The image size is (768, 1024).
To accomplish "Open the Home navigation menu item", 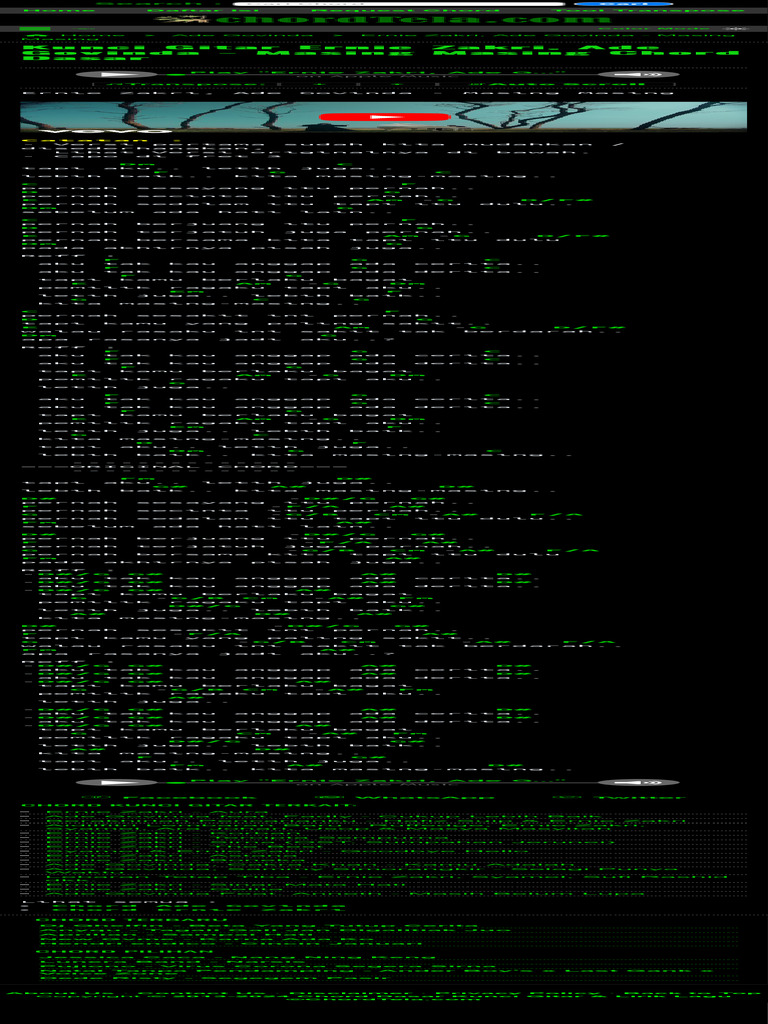I will [59, 10].
